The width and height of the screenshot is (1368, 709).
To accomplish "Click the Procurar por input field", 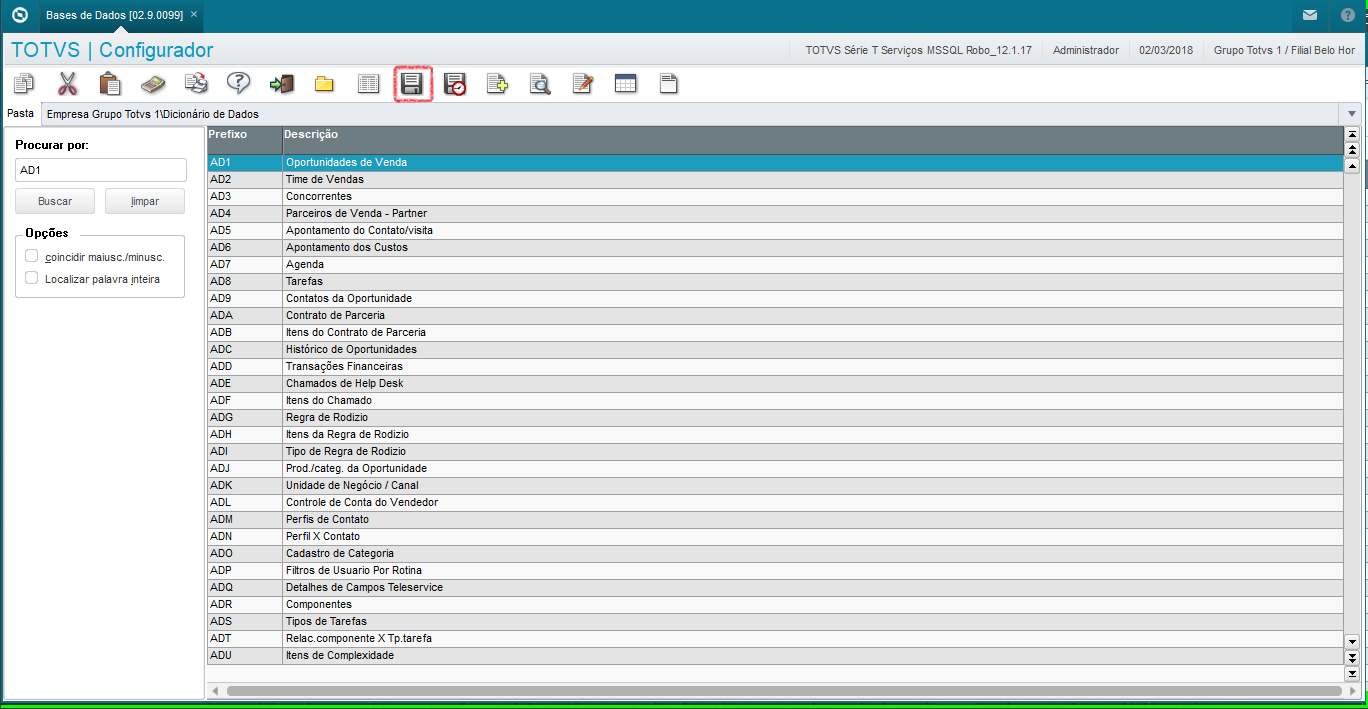I will 101,170.
